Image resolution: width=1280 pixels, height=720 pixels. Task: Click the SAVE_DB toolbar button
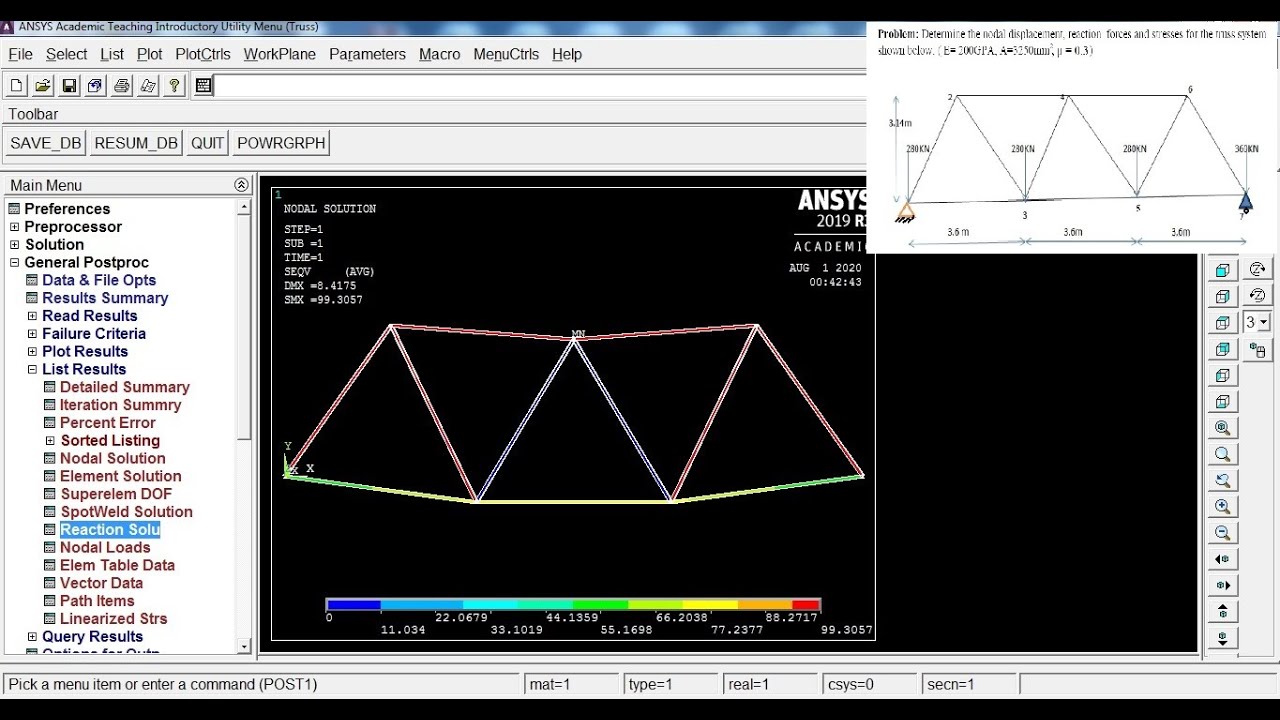(45, 143)
